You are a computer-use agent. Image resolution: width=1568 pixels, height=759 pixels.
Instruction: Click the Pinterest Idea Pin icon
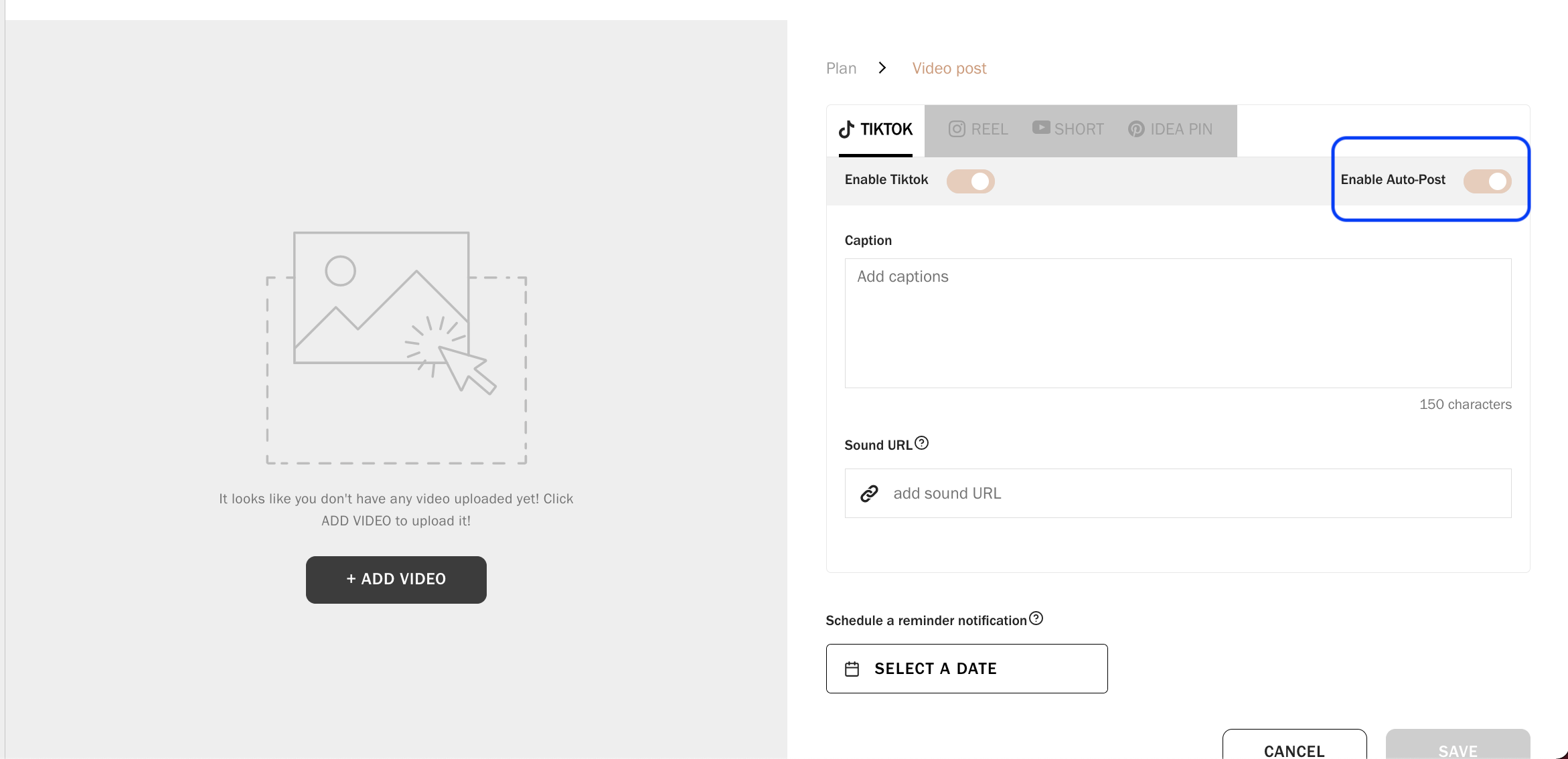[x=1136, y=129]
